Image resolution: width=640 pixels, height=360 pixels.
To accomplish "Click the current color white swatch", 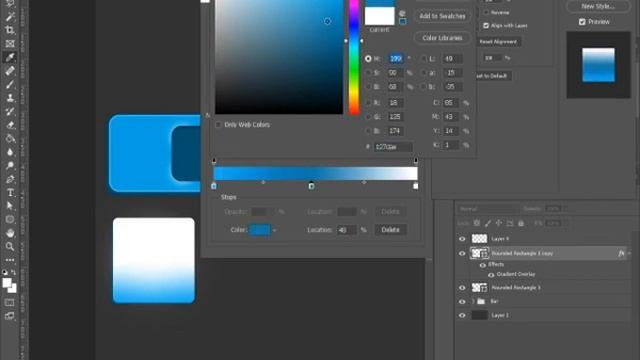I will [380, 16].
